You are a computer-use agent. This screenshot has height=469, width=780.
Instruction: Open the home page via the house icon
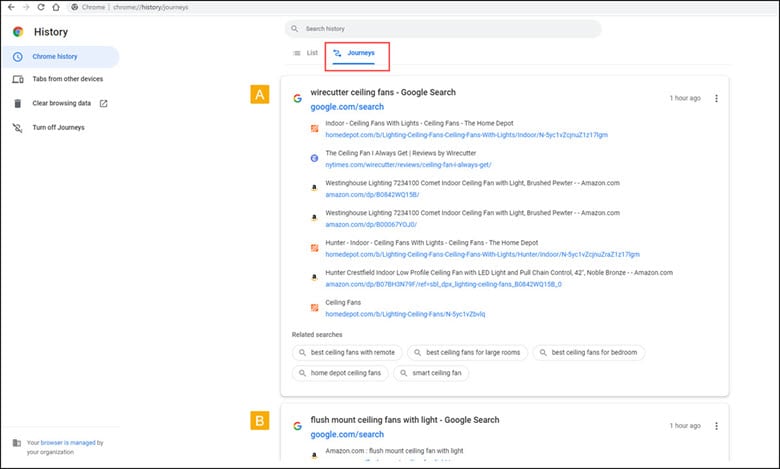56,7
